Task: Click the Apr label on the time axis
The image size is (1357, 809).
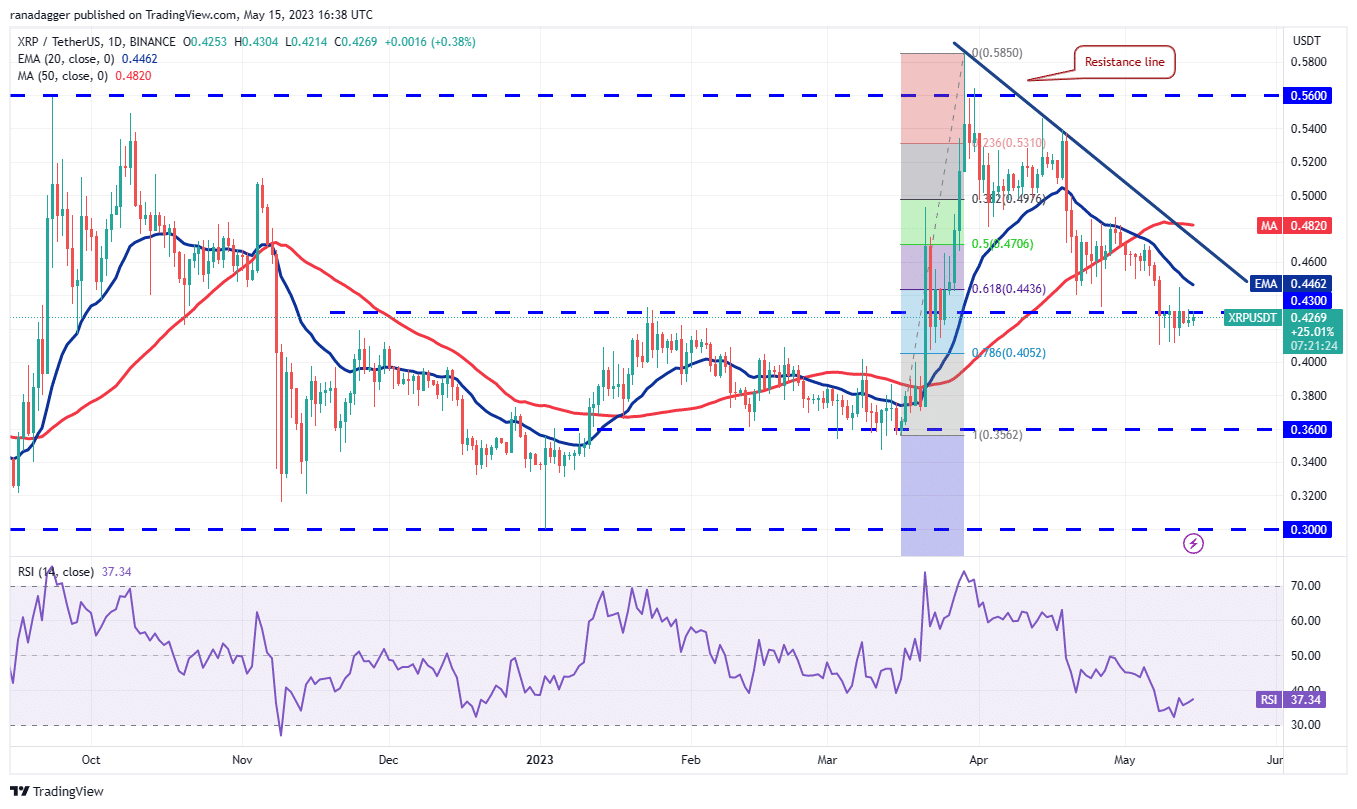Action: [x=980, y=761]
